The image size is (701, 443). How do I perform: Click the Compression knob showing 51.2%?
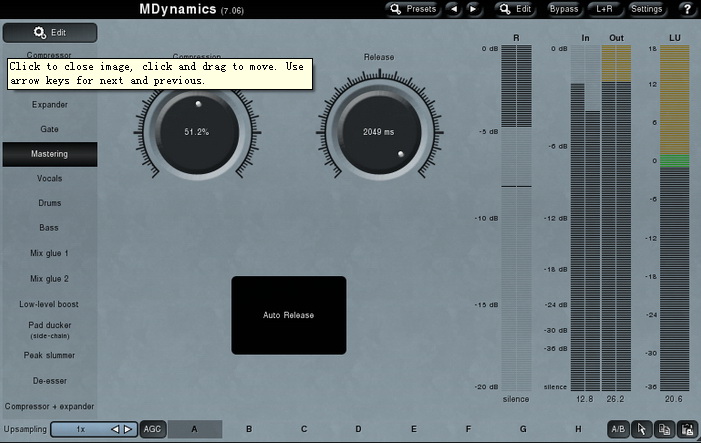coord(197,132)
